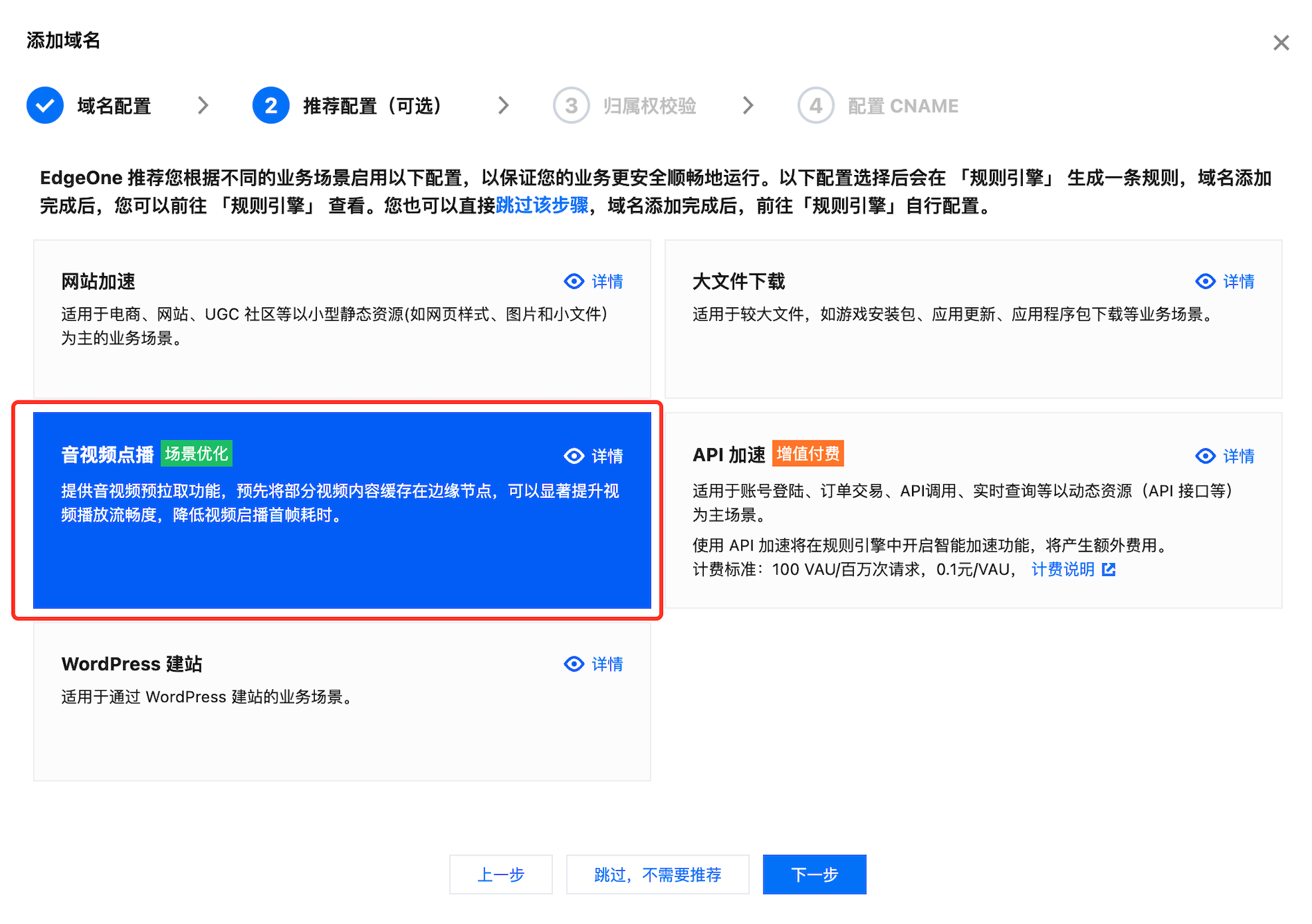Click the 添加域名 dialog title
The height and width of the screenshot is (924, 1312).
point(64,40)
